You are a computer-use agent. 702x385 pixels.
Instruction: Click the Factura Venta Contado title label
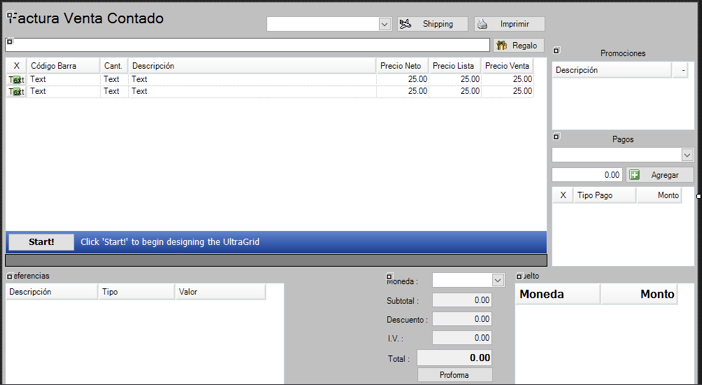pyautogui.click(x=85, y=18)
